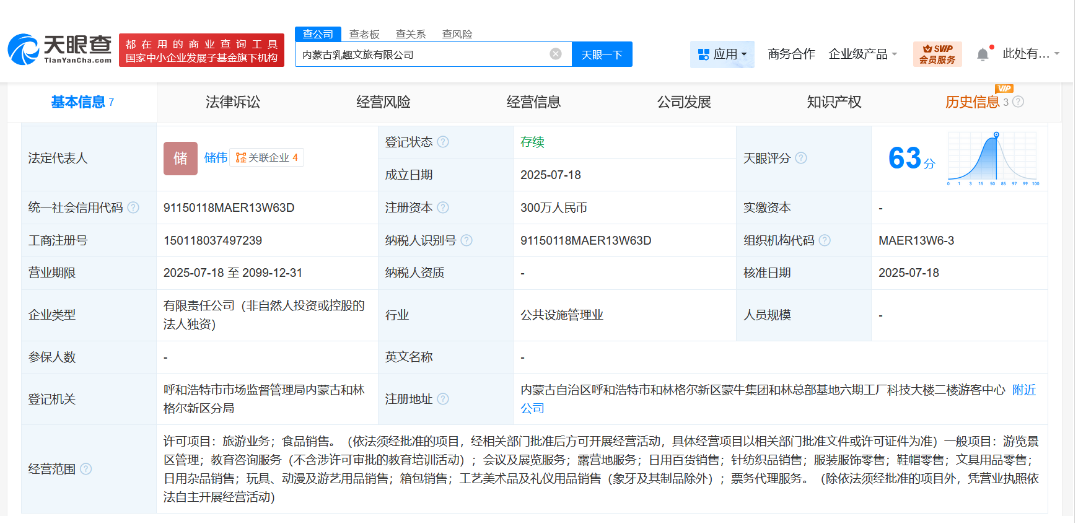Click help icon next to 组织机构代码
Screen dimensions: 1075x523
pyautogui.click(x=824, y=241)
